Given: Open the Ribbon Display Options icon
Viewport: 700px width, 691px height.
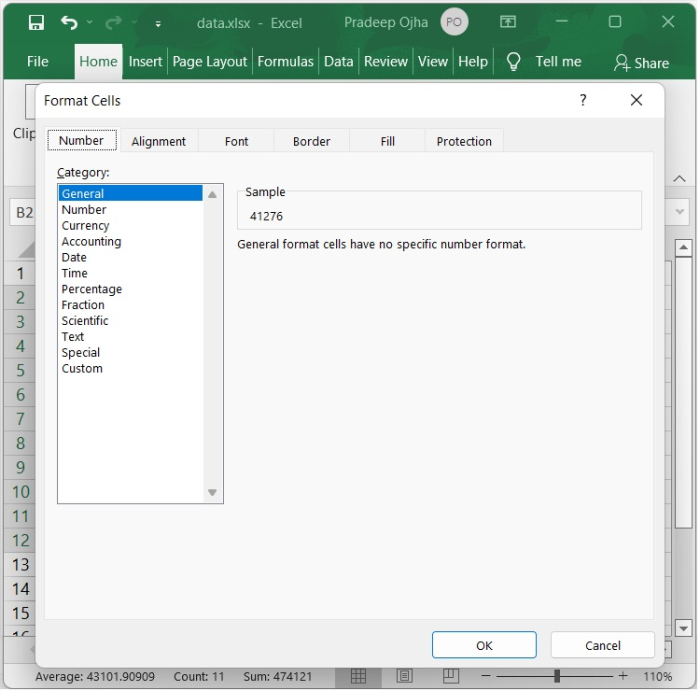Looking at the screenshot, I should coord(508,22).
